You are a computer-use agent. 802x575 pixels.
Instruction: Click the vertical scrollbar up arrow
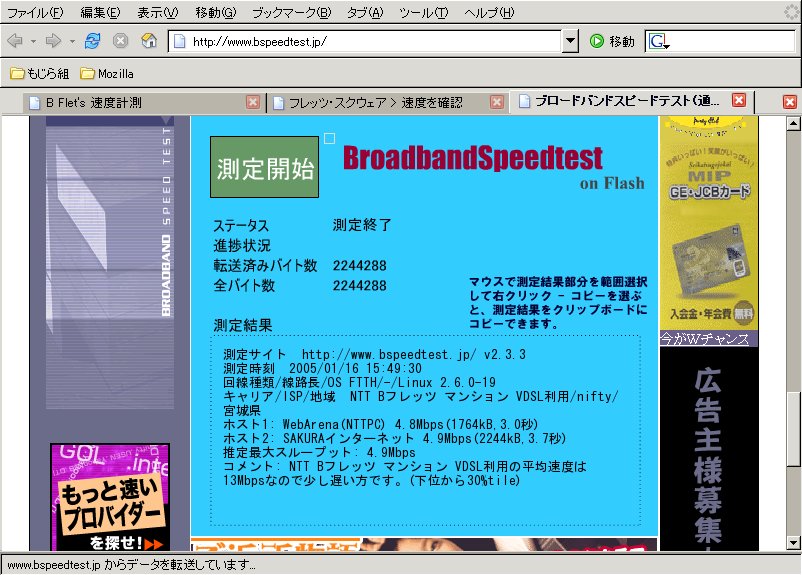[x=793, y=123]
